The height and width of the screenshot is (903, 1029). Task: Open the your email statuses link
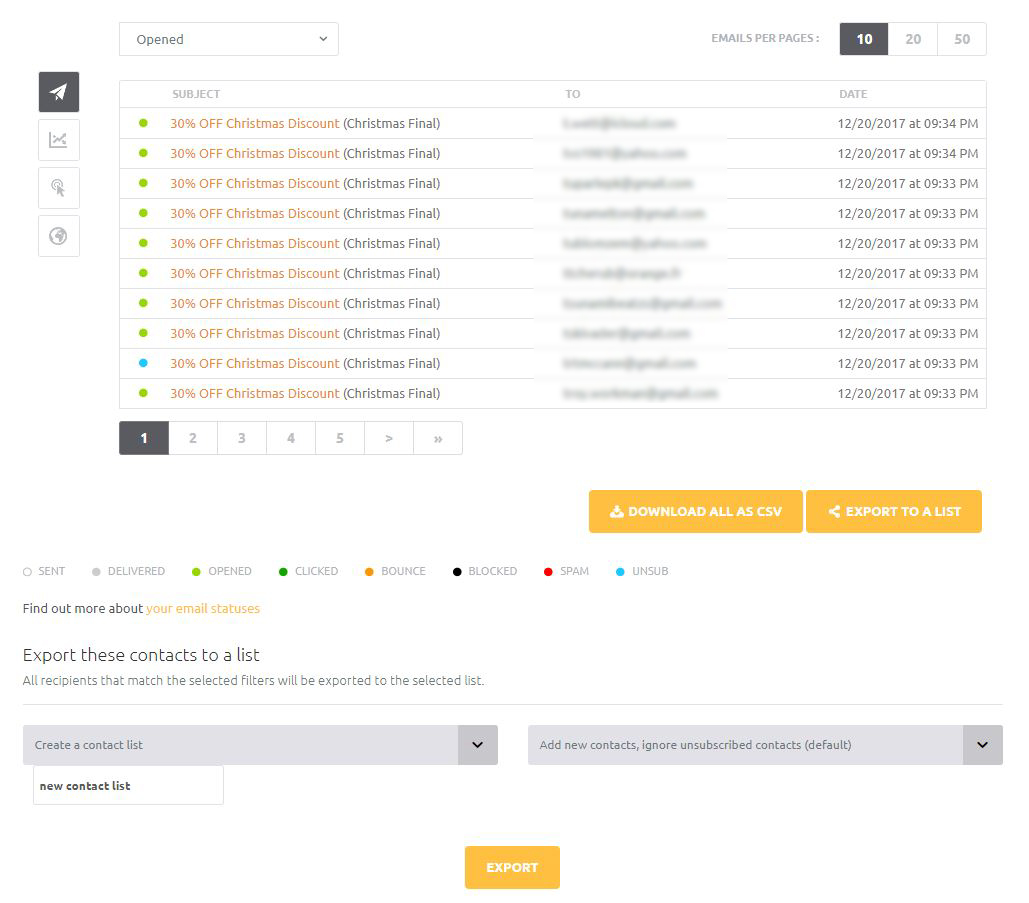tap(203, 608)
